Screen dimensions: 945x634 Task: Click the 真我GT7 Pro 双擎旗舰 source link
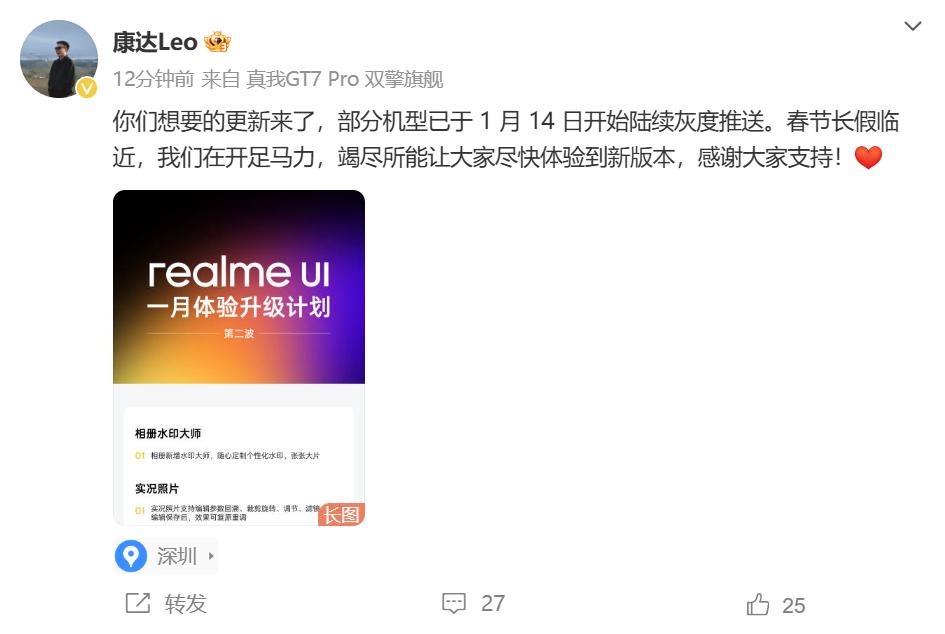[345, 79]
